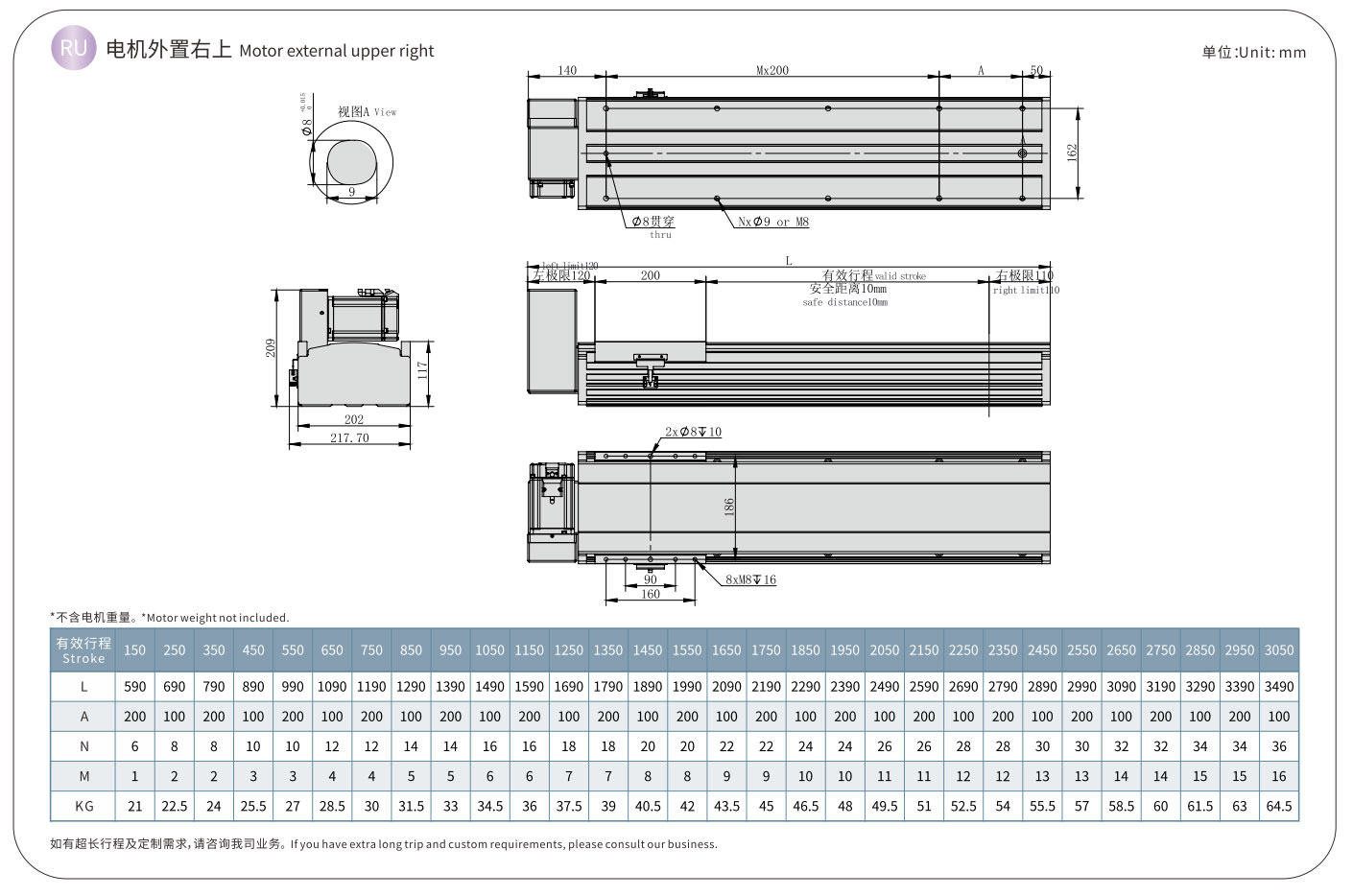The height and width of the screenshot is (896, 1353).
Task: Click the '140' dimension in top view
Action: coord(566,70)
